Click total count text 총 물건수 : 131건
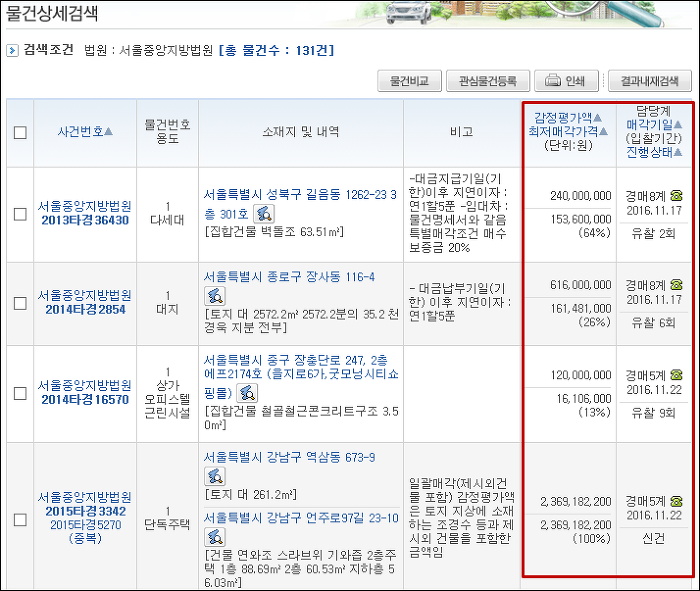700x591 pixels. click(276, 50)
